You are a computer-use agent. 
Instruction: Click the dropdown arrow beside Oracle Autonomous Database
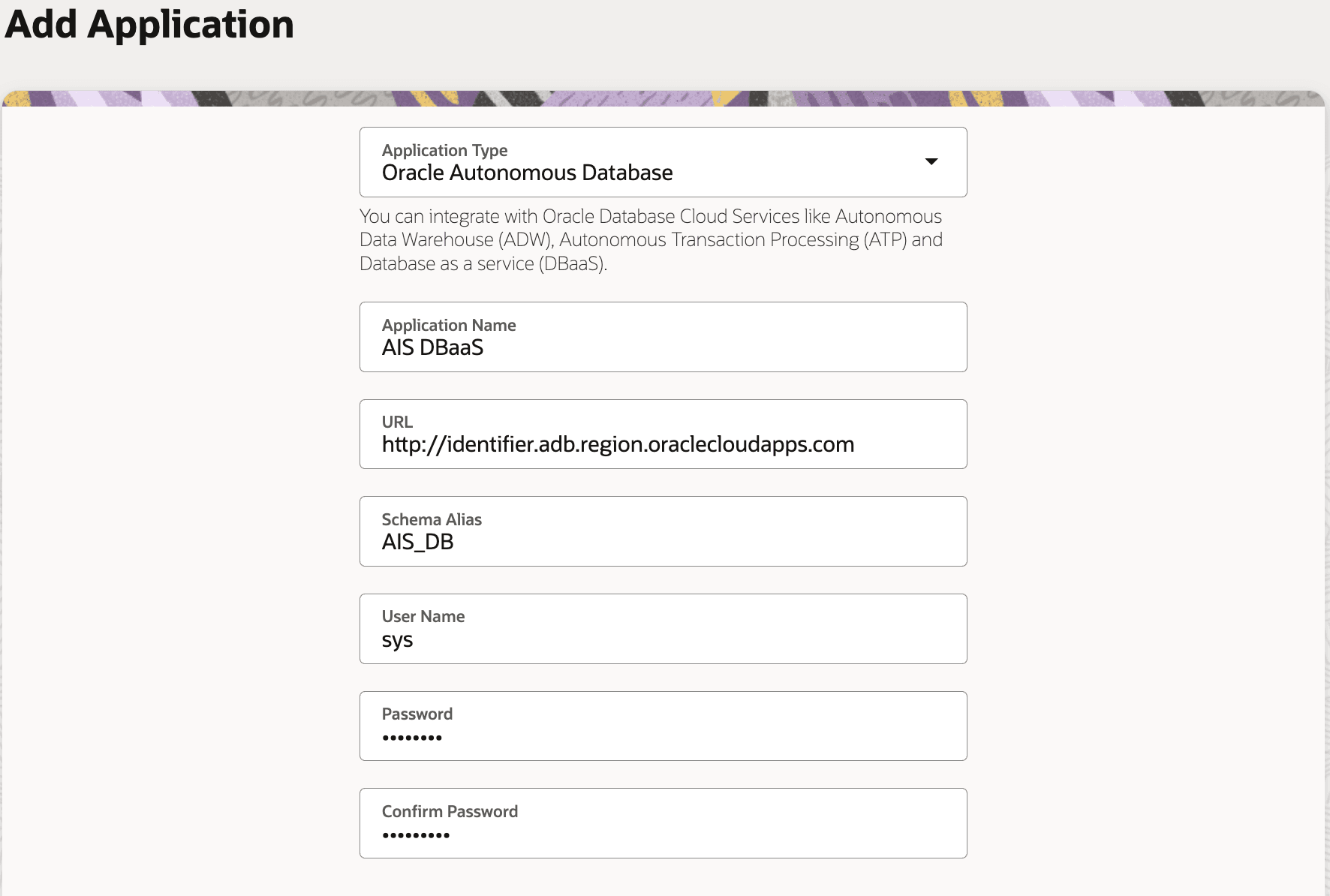932,161
